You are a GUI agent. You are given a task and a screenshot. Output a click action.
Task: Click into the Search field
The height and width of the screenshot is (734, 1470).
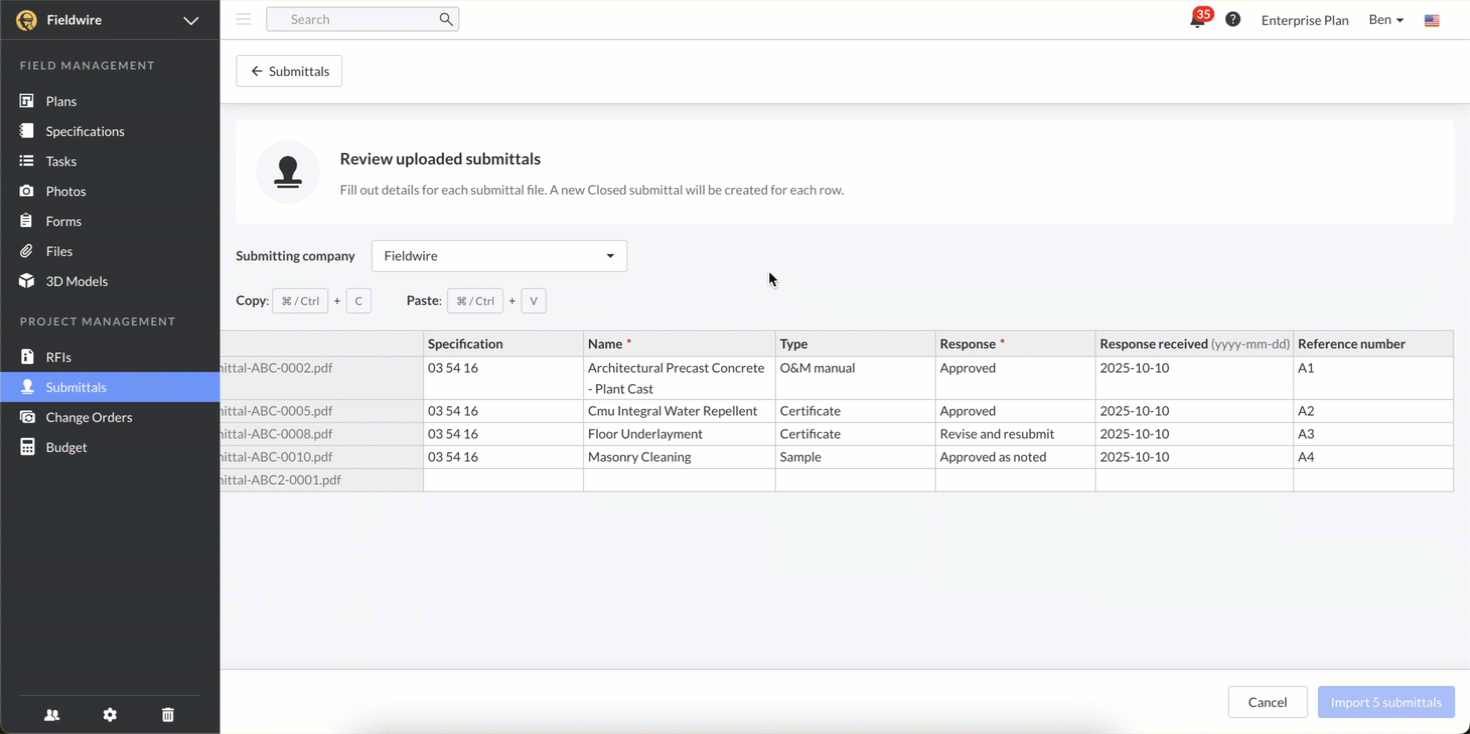pos(355,19)
